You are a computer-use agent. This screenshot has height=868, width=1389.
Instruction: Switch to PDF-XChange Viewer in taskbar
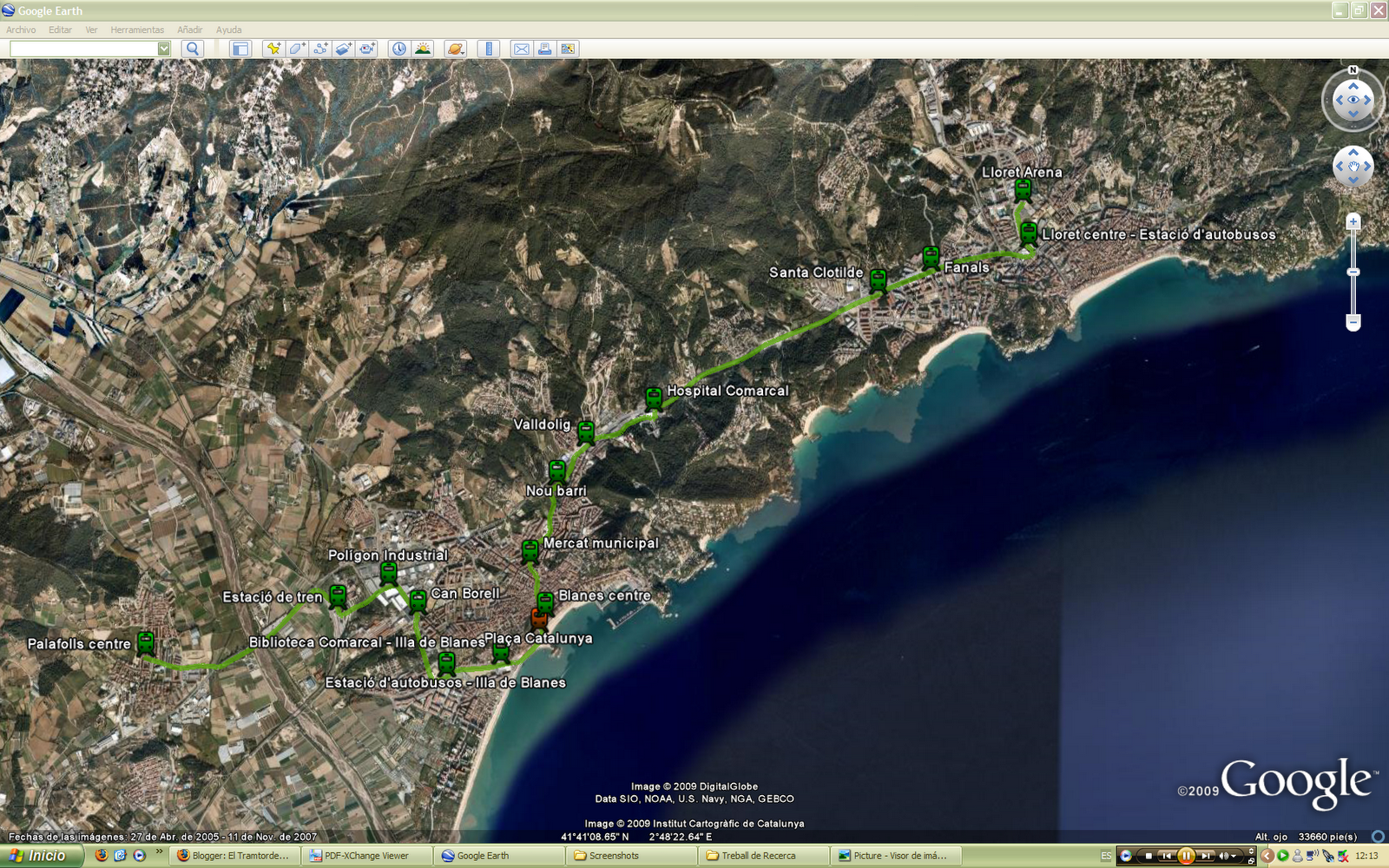click(366, 856)
